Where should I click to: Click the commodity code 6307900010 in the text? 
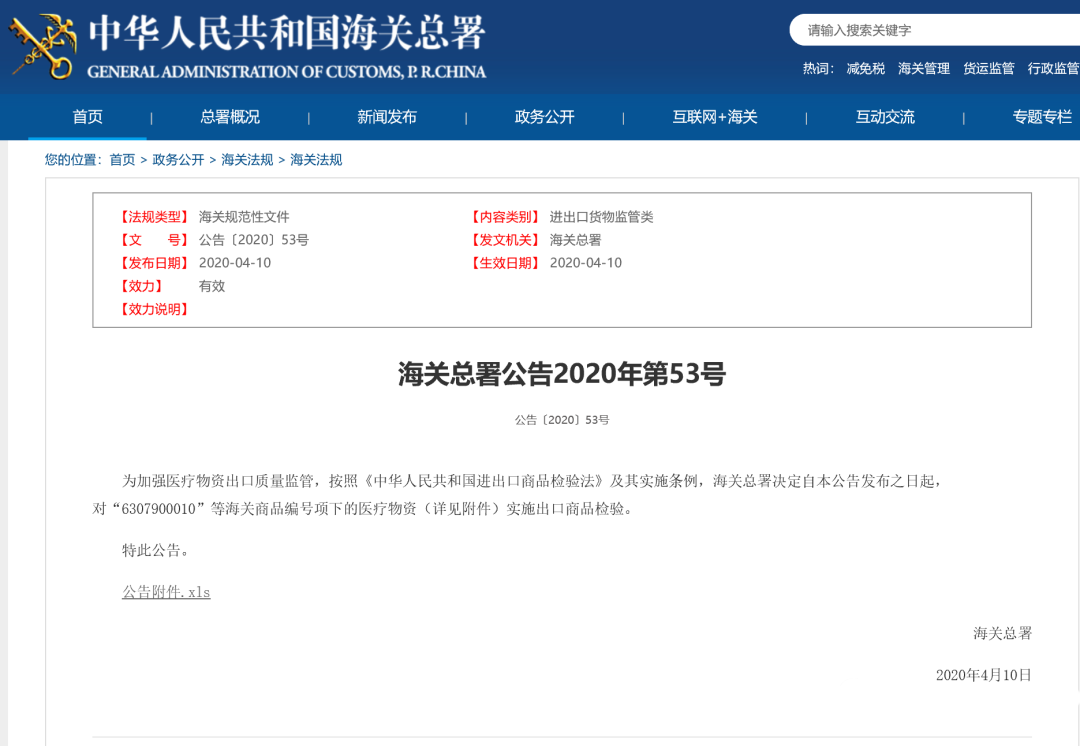pyautogui.click(x=158, y=509)
